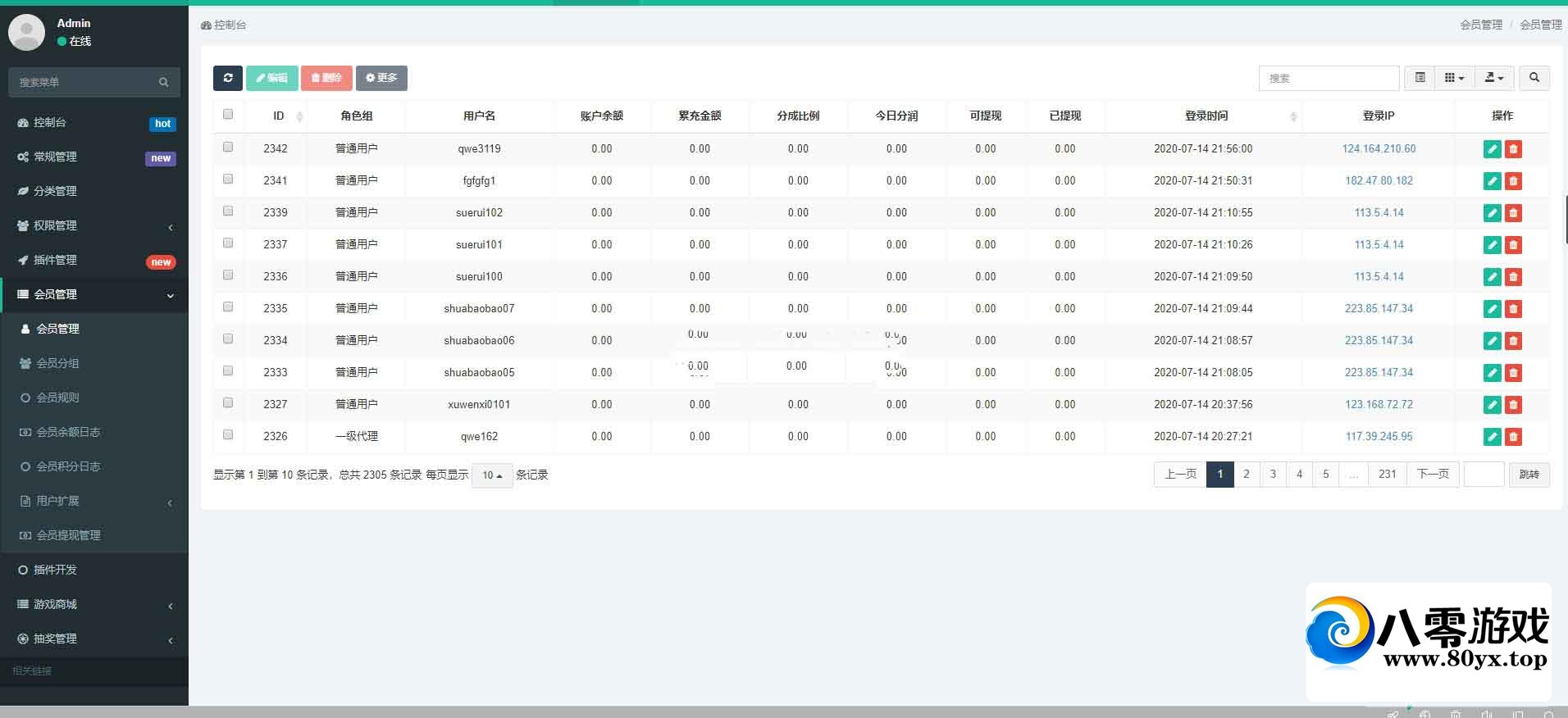Viewport: 1568px width, 718px height.
Task: Open 插件管理 in sidebar
Action: coord(94,260)
